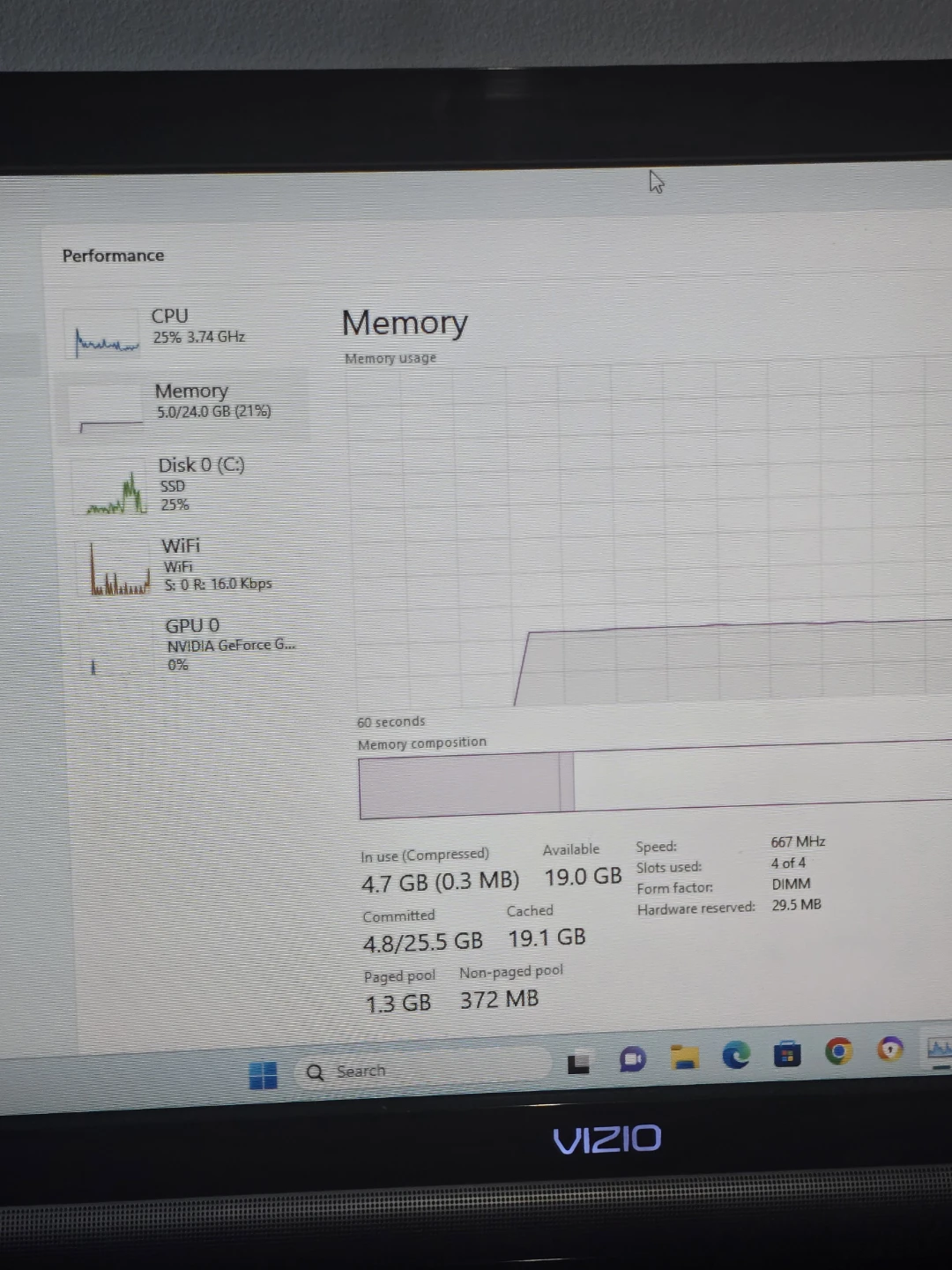Screen dimensions: 952x1270
Task: Click the Memory composition bar
Action: tap(654, 779)
